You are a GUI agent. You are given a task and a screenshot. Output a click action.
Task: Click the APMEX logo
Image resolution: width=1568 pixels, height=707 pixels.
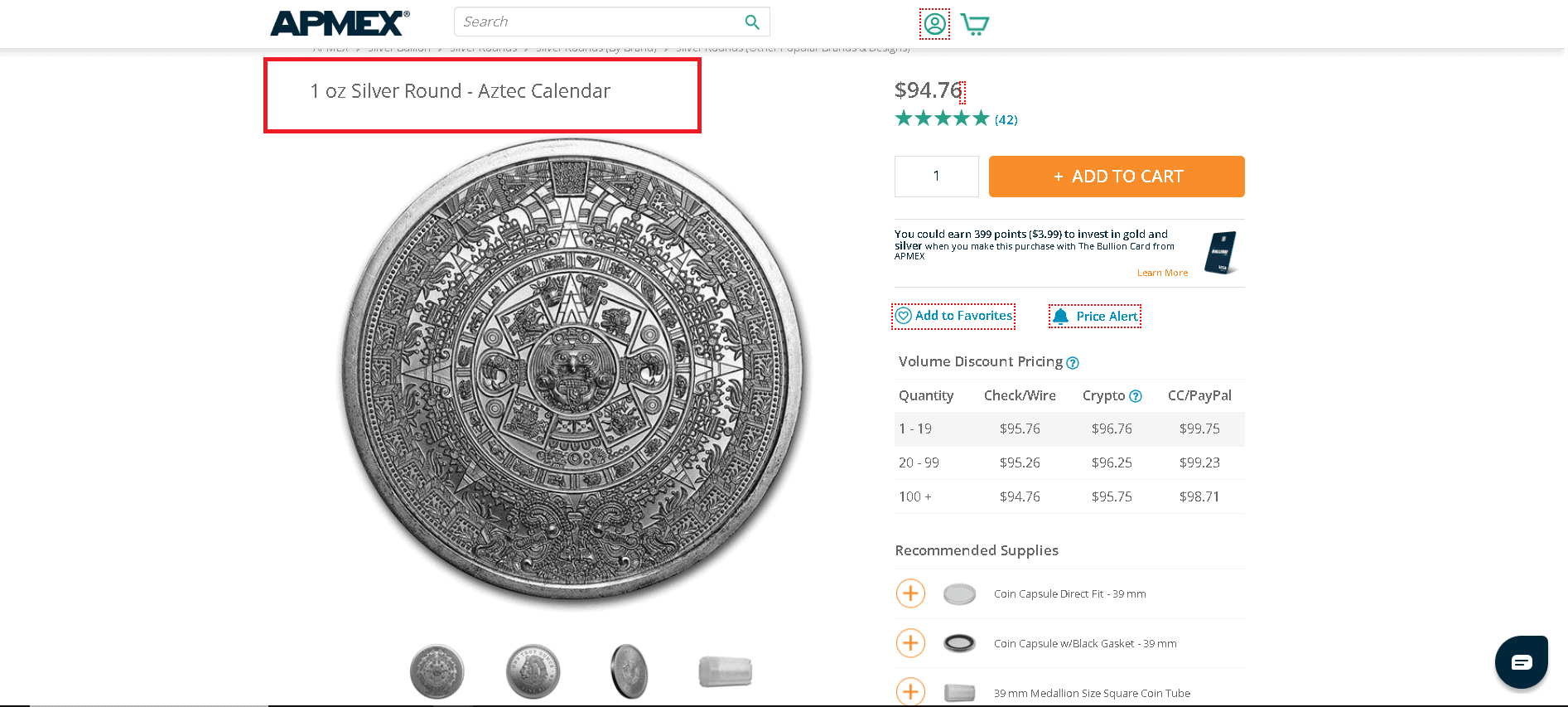[x=335, y=23]
